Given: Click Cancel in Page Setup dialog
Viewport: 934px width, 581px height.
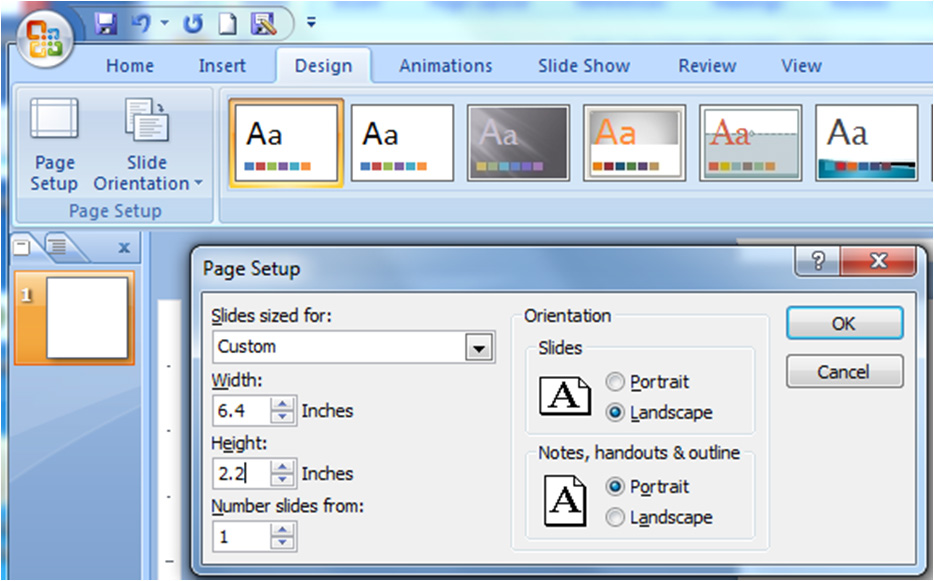Looking at the screenshot, I should (x=843, y=372).
